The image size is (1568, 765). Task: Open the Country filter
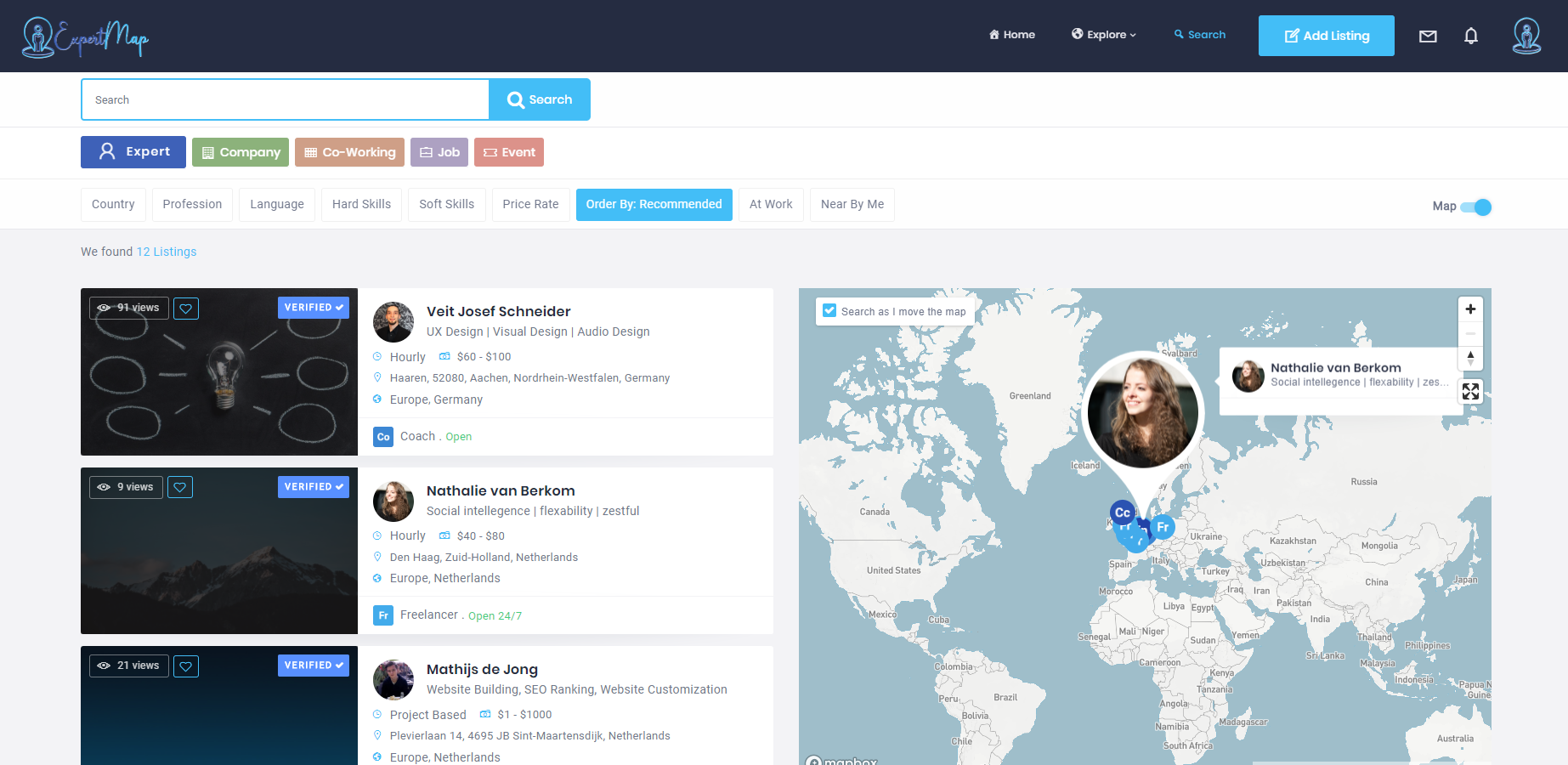(113, 204)
